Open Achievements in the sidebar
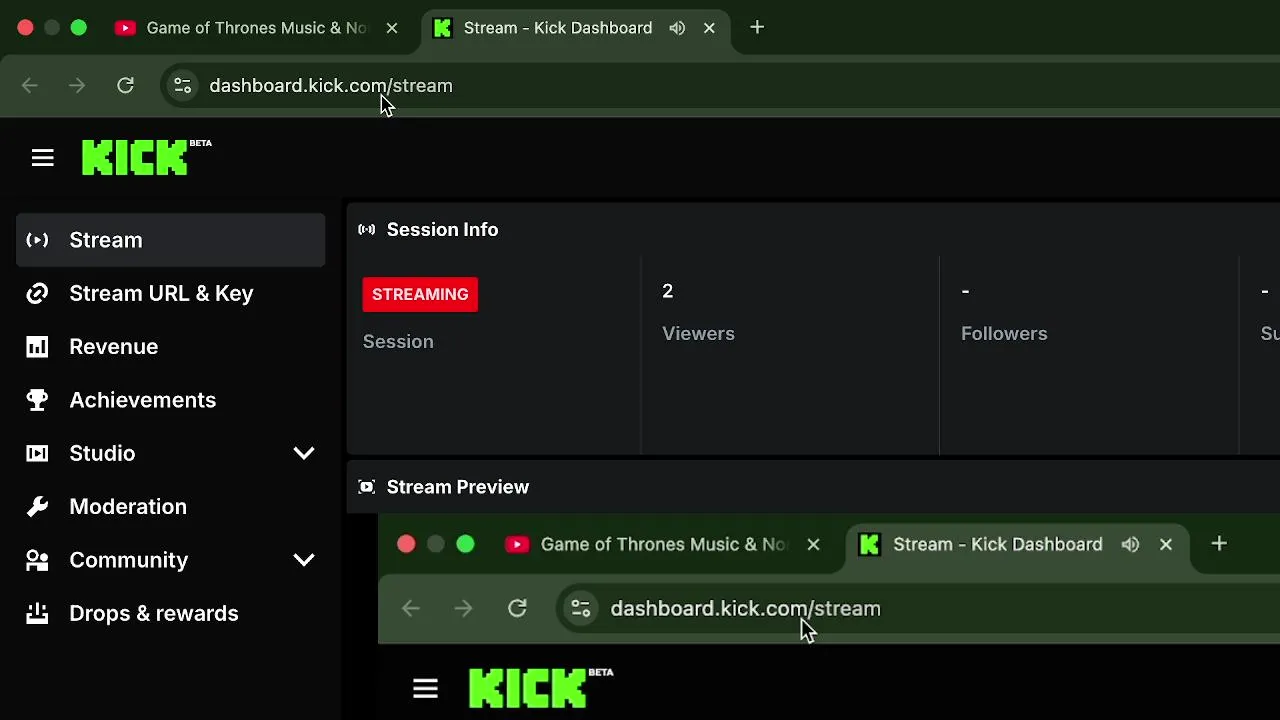Screen dimensions: 1280x720 [x=170, y=400]
